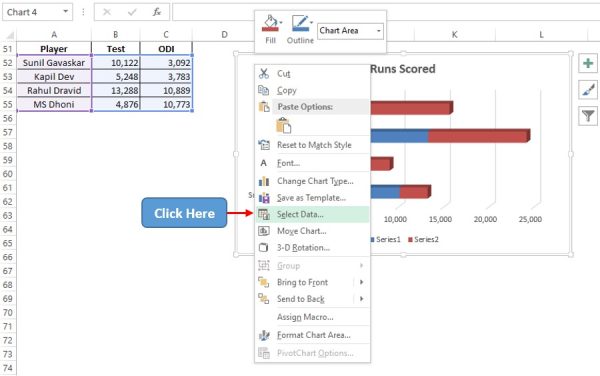Click the Move Chart icon

point(264,231)
